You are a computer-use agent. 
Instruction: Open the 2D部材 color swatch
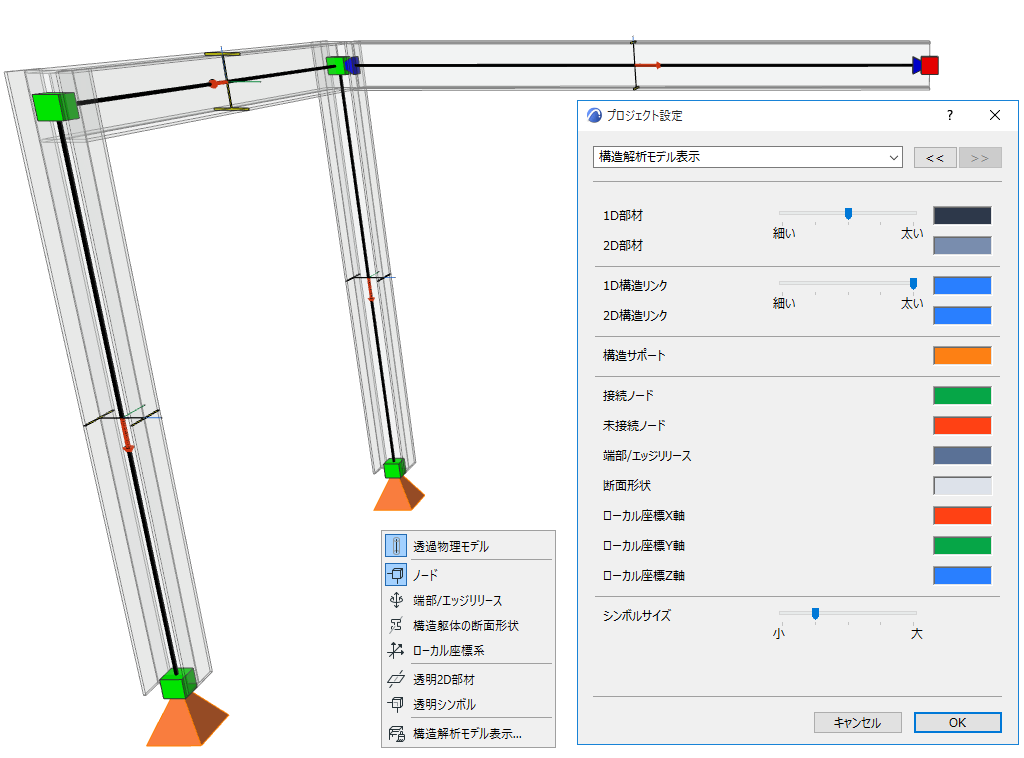pos(962,245)
